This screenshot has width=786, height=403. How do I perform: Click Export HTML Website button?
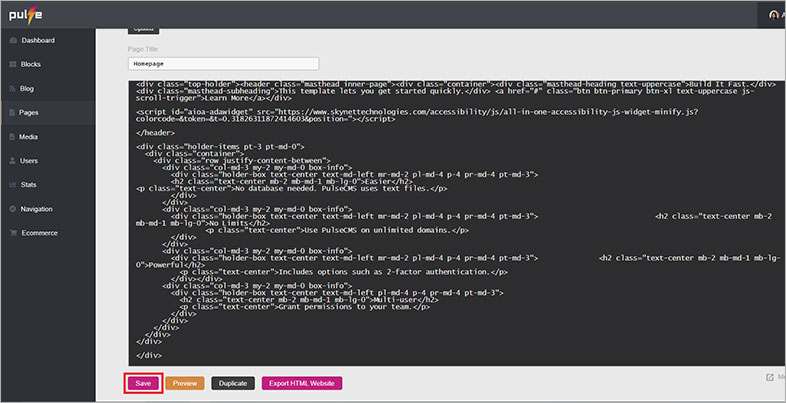pyautogui.click(x=302, y=383)
